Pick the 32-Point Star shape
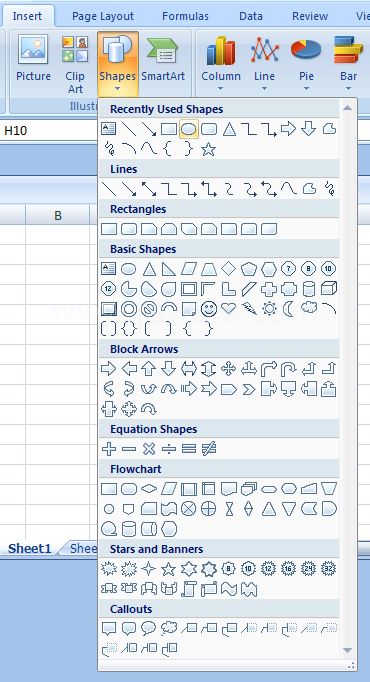Screen dimensions: 370x682 click(329, 568)
